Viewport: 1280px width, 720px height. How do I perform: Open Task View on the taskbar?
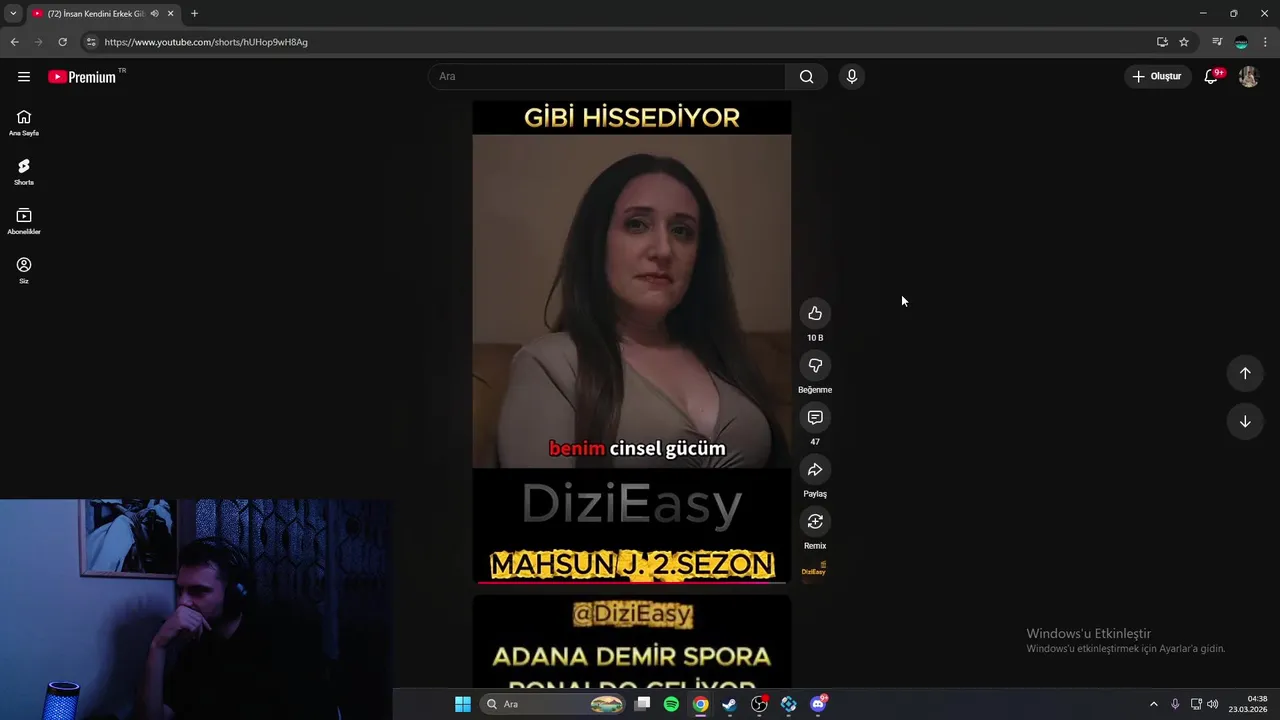tap(643, 704)
